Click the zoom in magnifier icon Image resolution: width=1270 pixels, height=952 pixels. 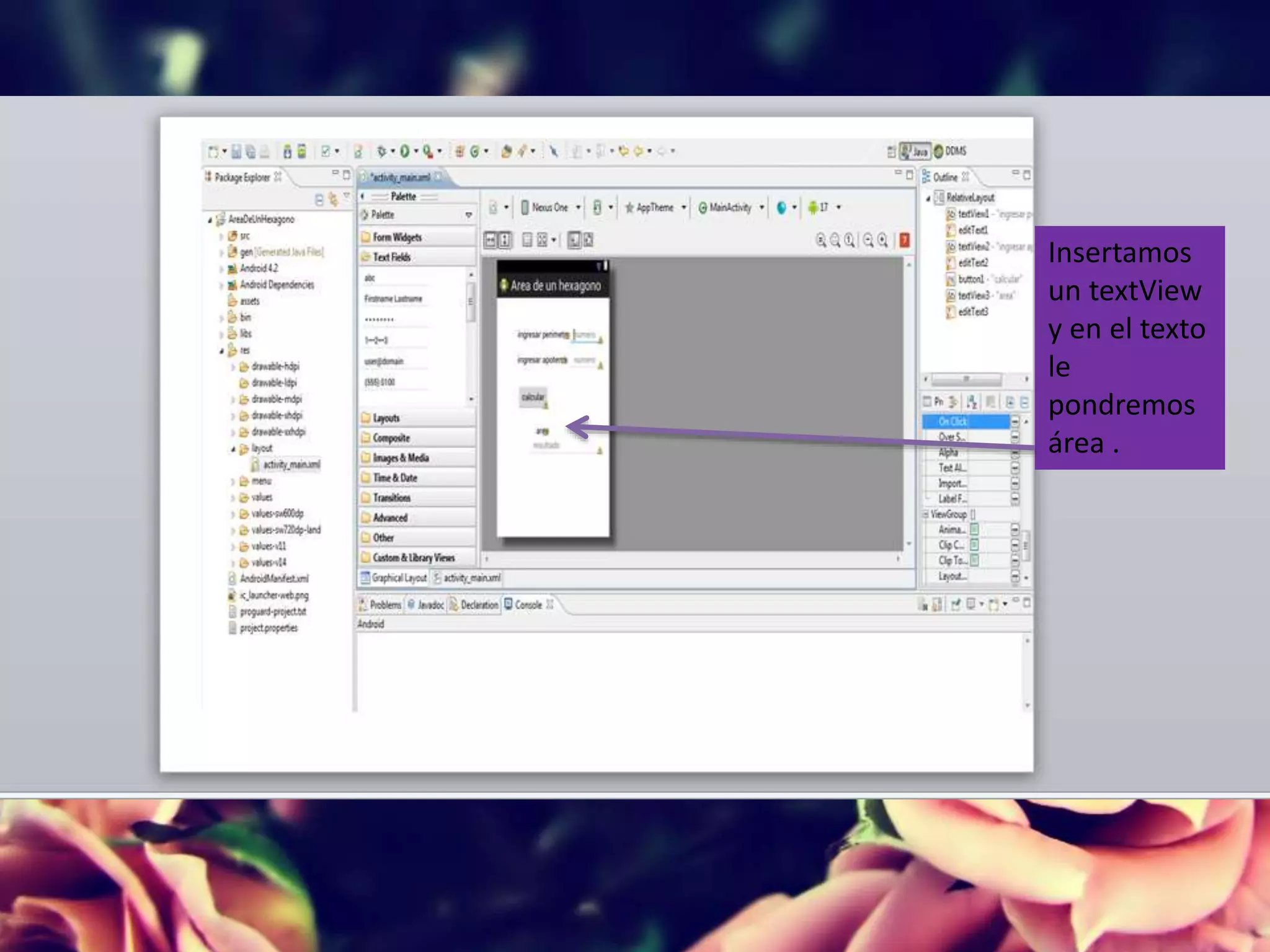pos(882,240)
